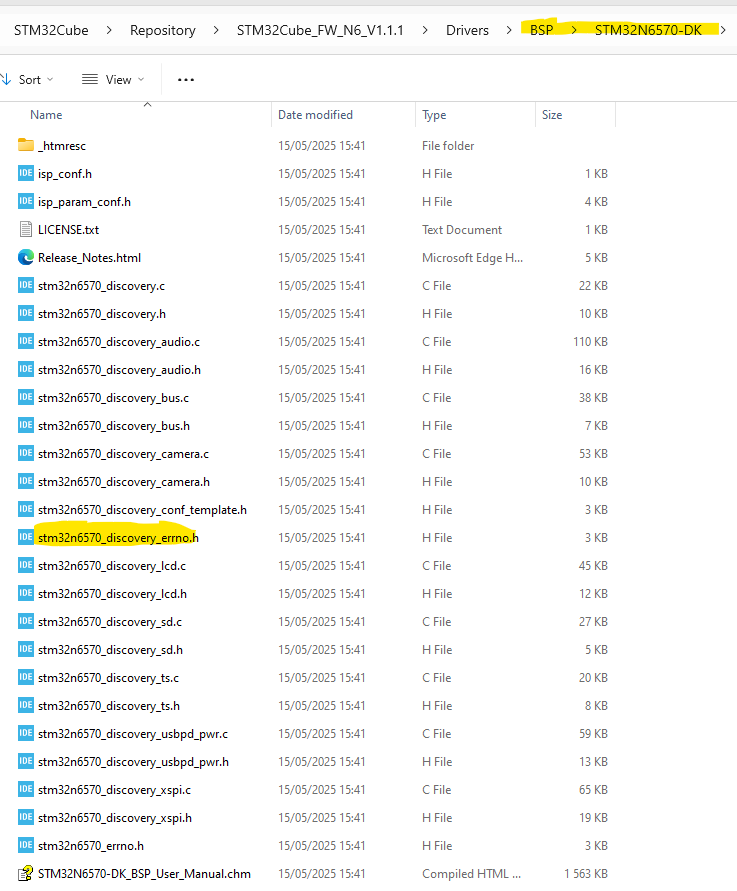737x891 pixels.
Task: Click the 'Compiled HTML ...' type cell
Action: point(471,873)
